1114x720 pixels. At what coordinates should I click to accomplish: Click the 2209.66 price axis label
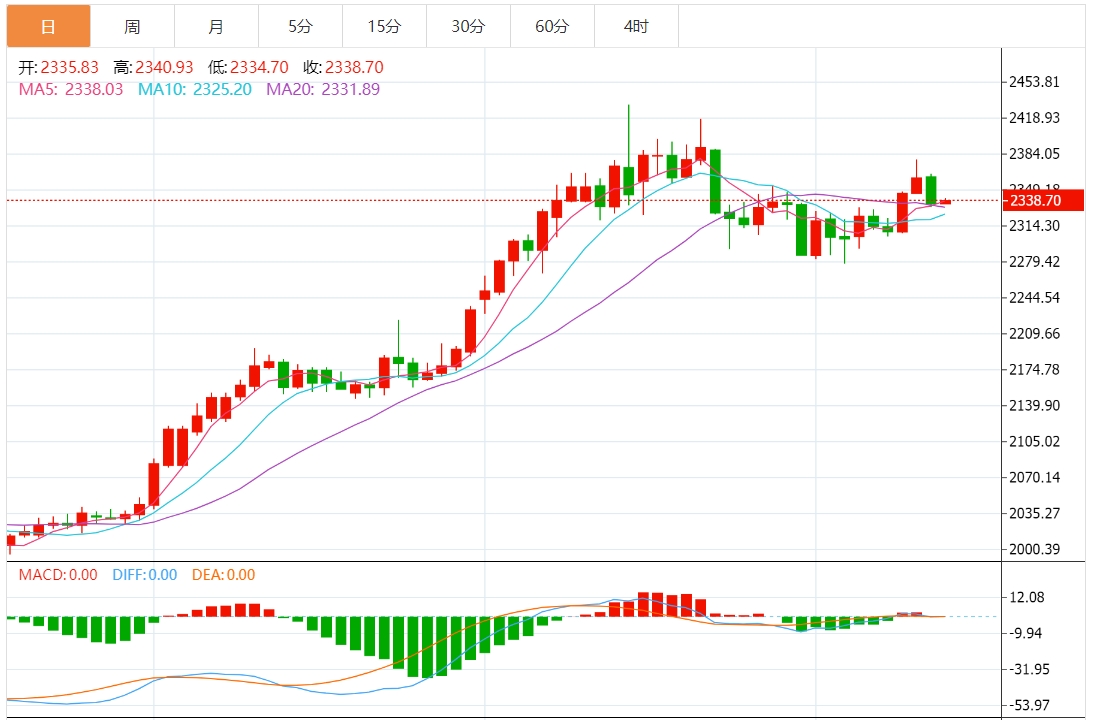1034,333
